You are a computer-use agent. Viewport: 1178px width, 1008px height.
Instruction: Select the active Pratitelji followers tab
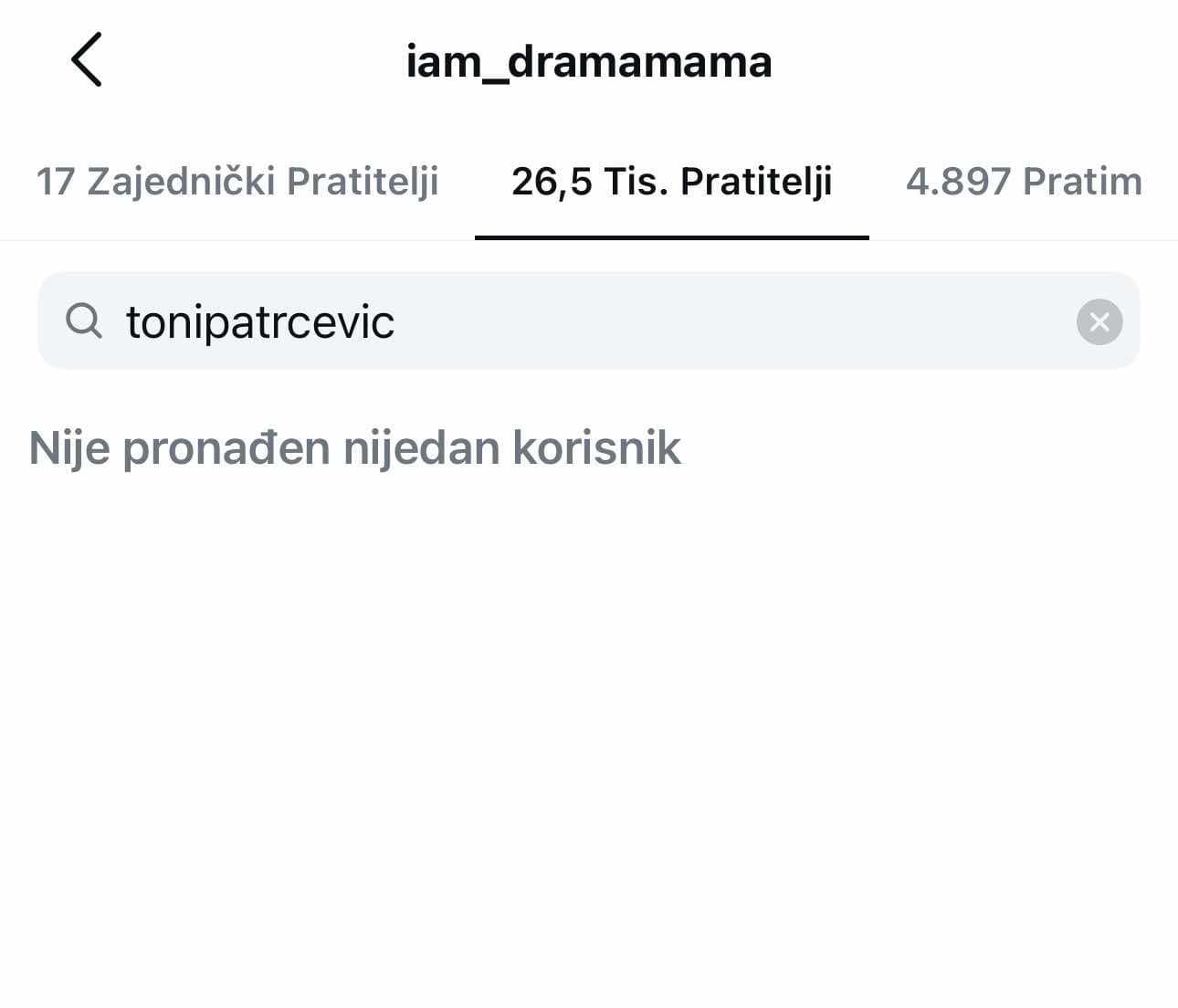coord(671,182)
